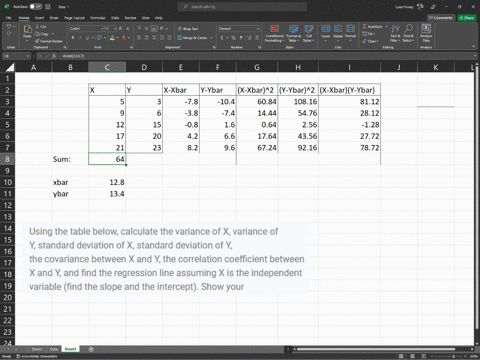Viewport: 480px width, 360px height.
Task: Click Accounting Number Format dollar icon
Action: coord(222,38)
